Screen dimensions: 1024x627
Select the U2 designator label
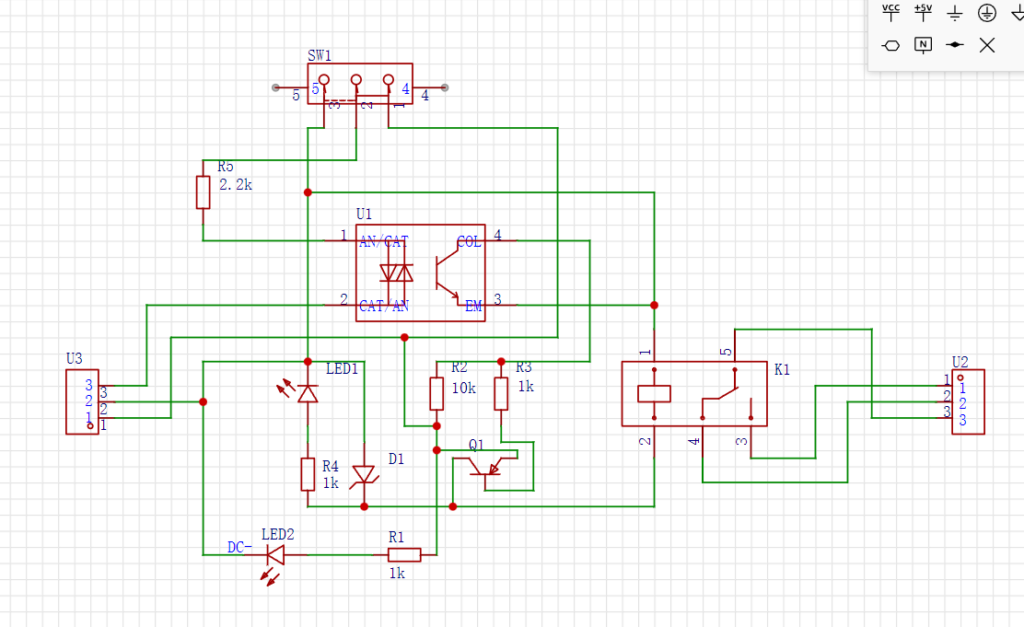[x=960, y=362]
